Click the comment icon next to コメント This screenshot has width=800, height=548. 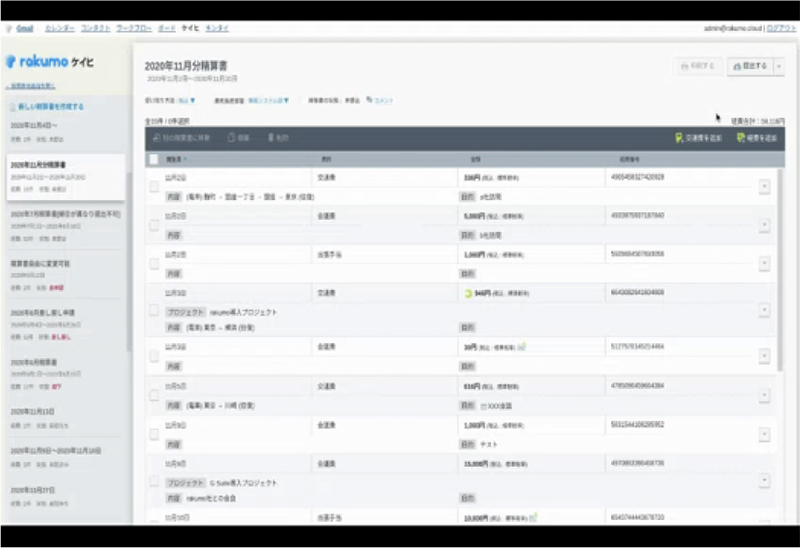point(369,100)
